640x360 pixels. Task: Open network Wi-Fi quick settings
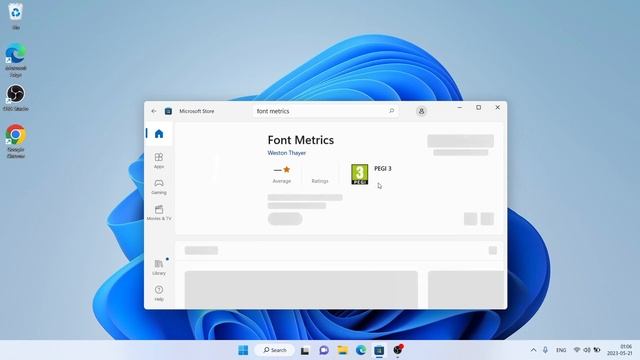pyautogui.click(x=577, y=350)
